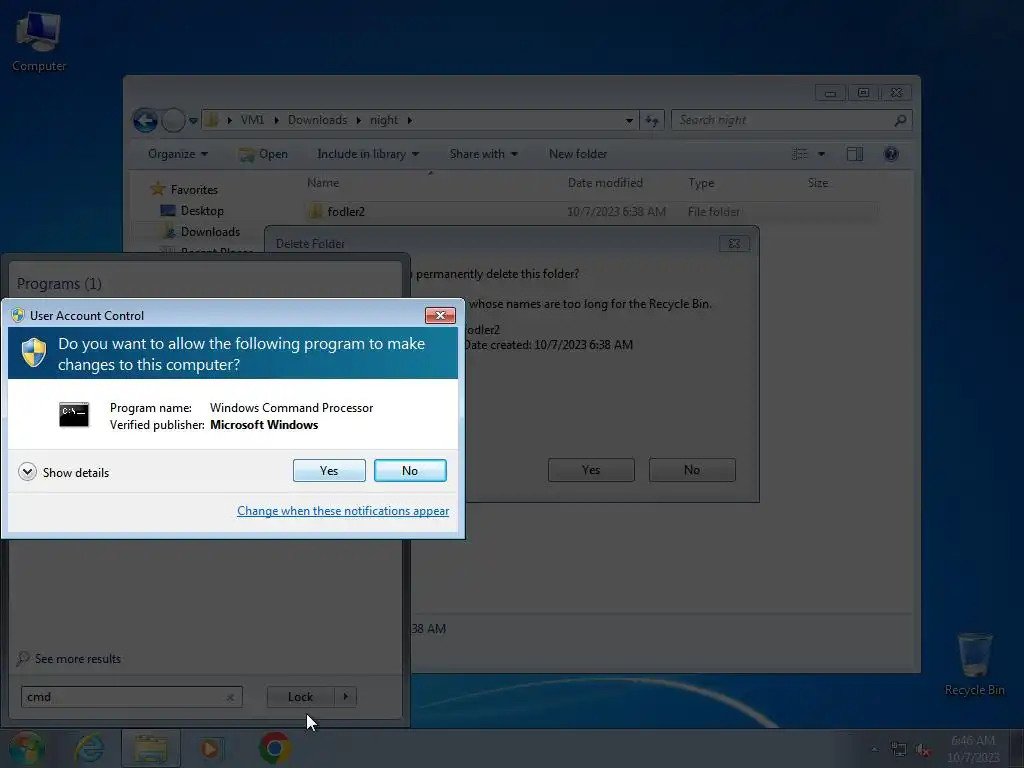This screenshot has height=768, width=1024.
Task: Open the view options dropdown arrow
Action: click(822, 154)
